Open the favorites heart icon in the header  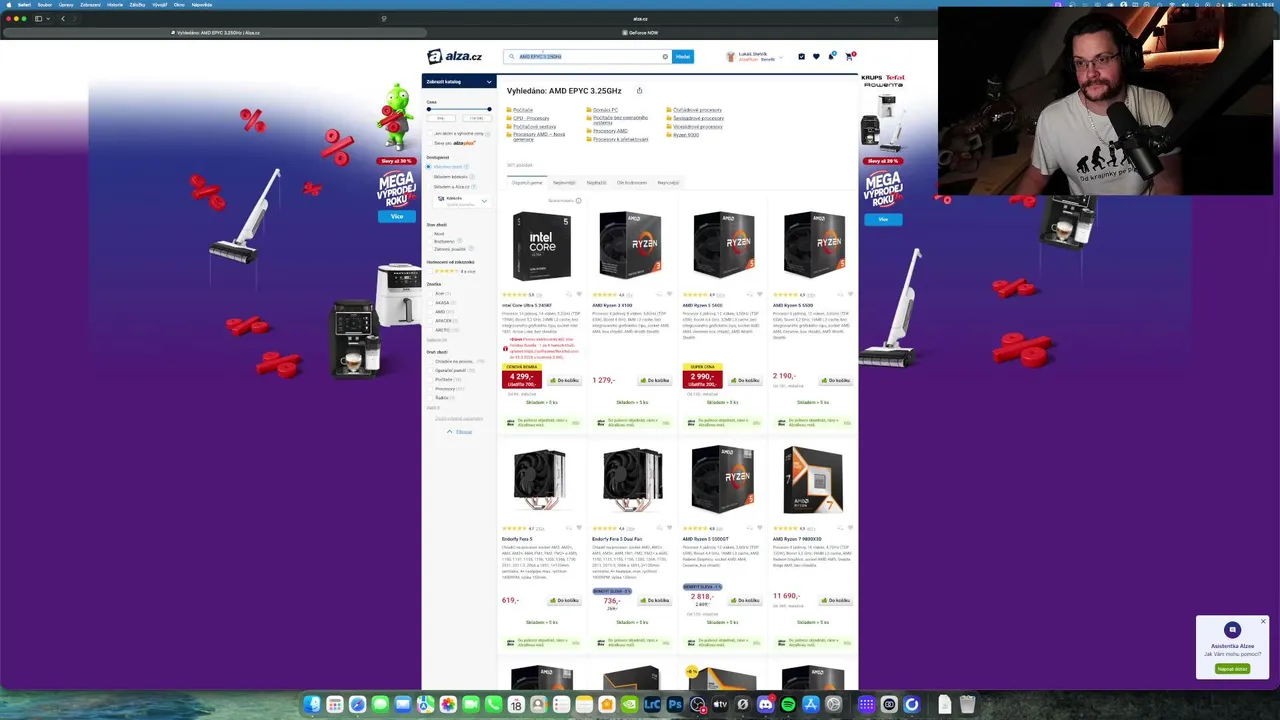pos(816,57)
